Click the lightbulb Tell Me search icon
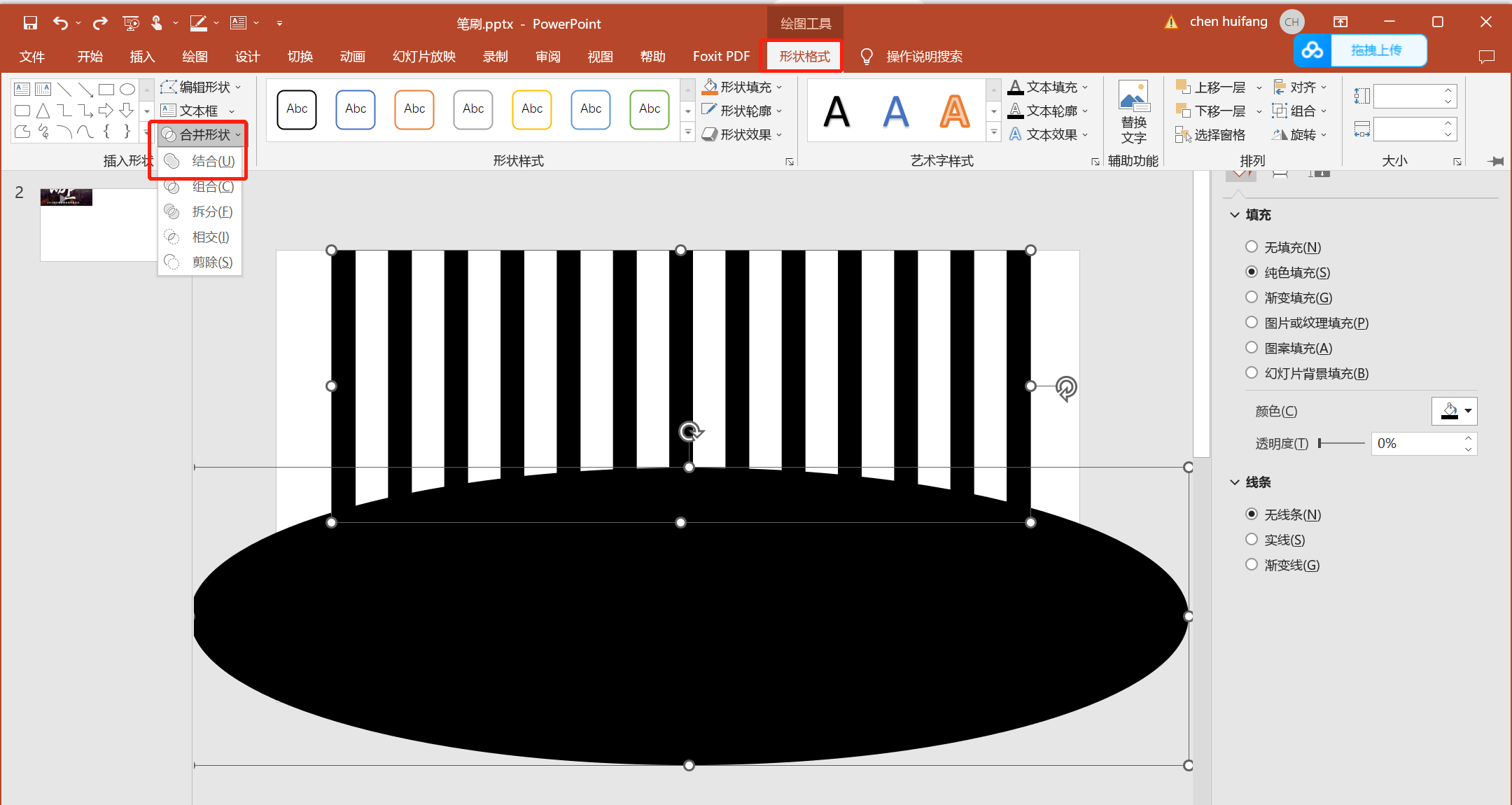 867,57
